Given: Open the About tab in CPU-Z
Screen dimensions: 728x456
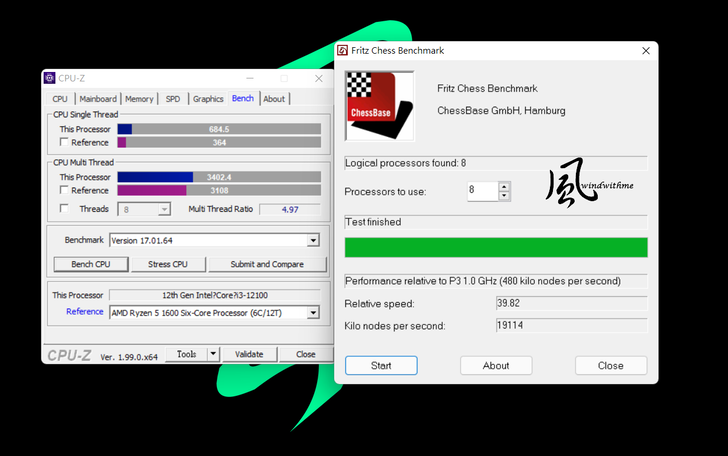Looking at the screenshot, I should [x=274, y=99].
